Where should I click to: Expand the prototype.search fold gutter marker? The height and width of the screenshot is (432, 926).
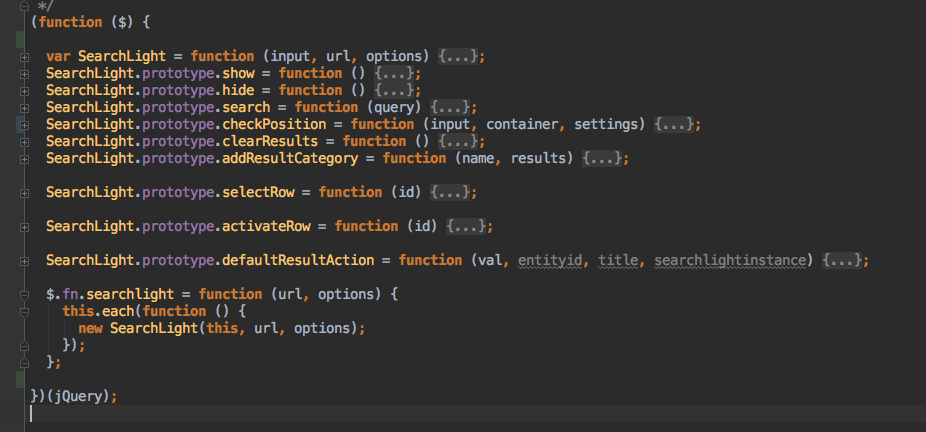pos(24,109)
